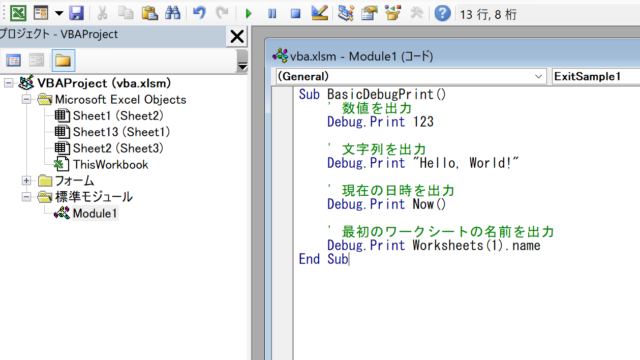Click the Break (pause) toolbar button

point(272,13)
